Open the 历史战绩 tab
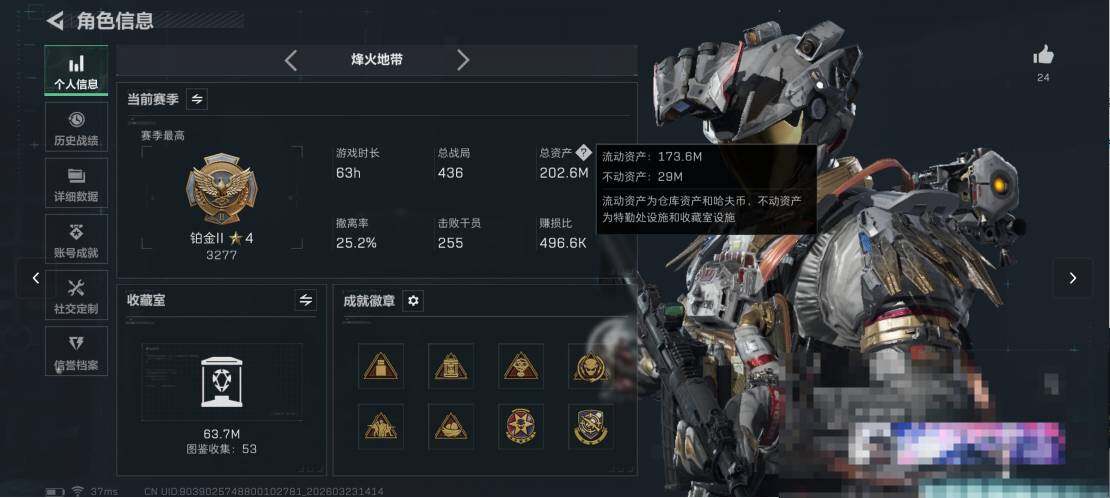The height and width of the screenshot is (498, 1110). point(76,128)
